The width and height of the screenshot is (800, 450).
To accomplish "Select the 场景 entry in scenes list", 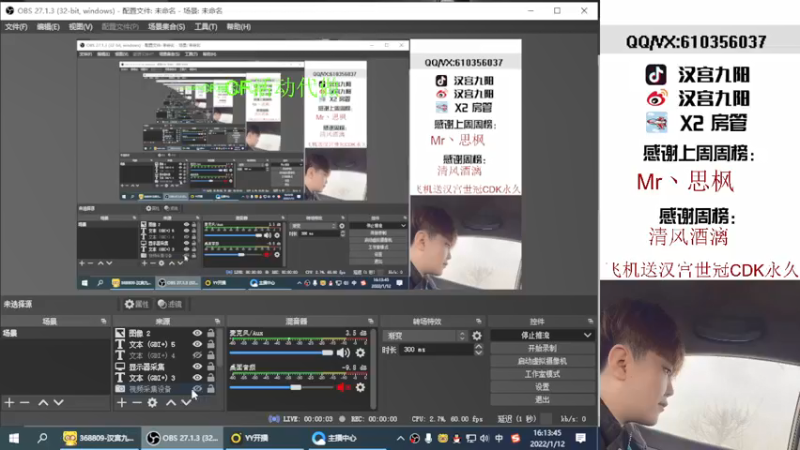I will 55,333.
